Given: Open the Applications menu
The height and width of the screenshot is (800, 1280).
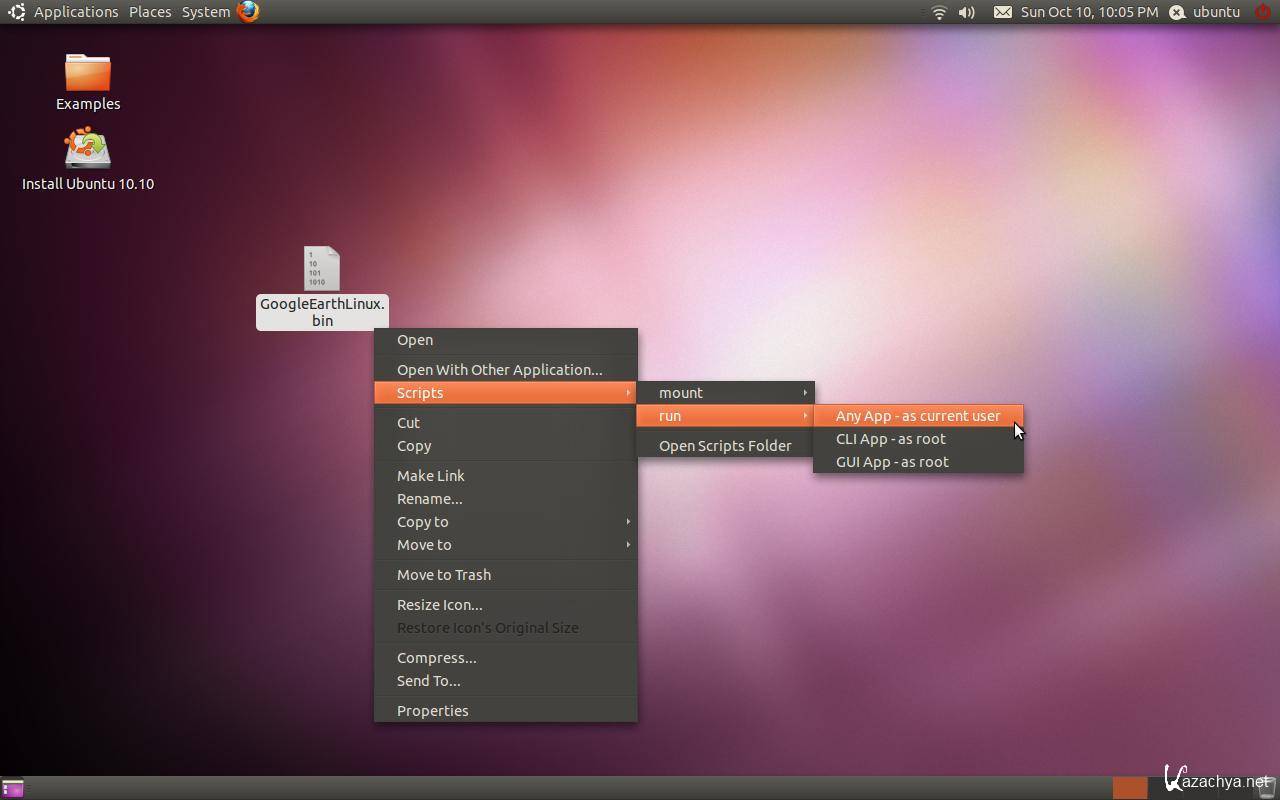Looking at the screenshot, I should point(76,12).
